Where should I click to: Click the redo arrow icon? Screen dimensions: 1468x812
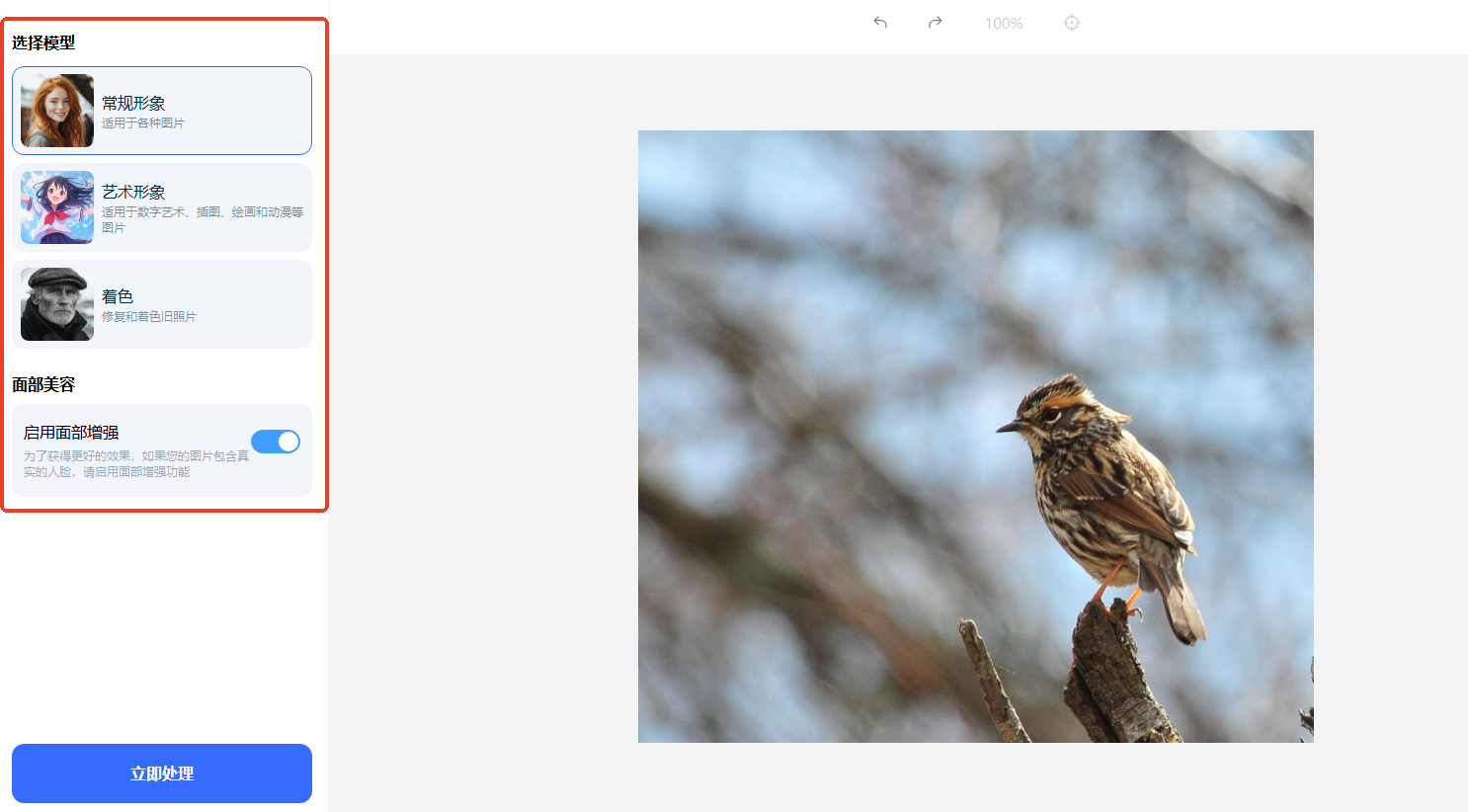point(935,23)
